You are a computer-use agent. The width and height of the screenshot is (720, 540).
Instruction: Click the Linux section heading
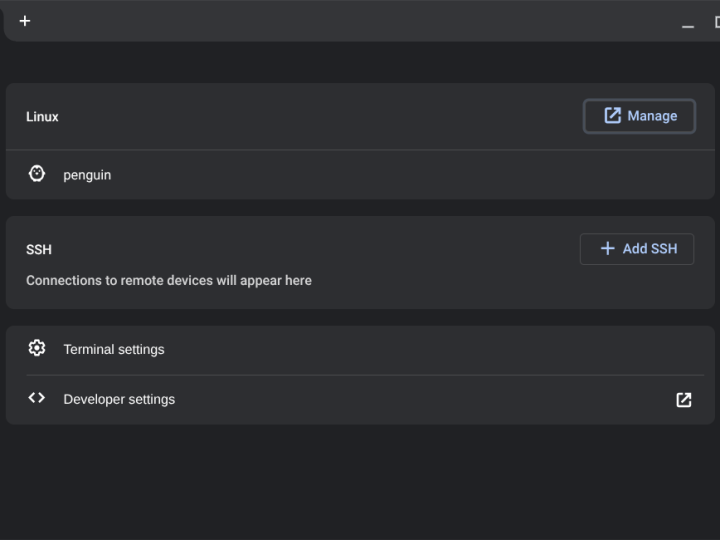tap(42, 117)
